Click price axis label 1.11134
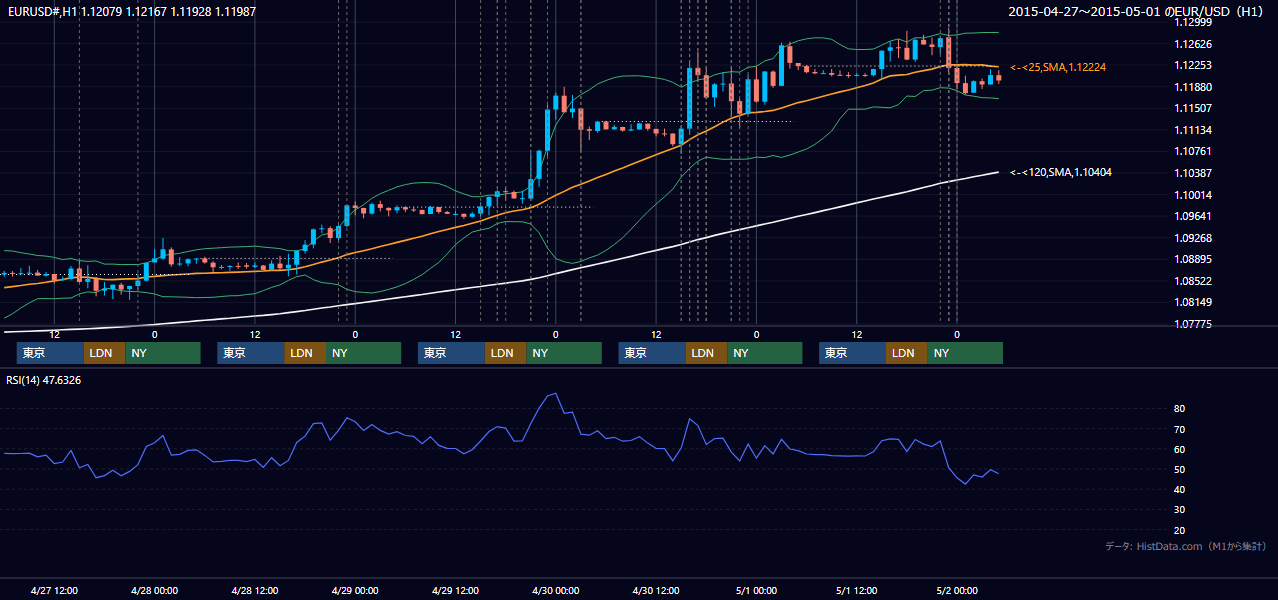The width and height of the screenshot is (1278, 600). click(1193, 130)
